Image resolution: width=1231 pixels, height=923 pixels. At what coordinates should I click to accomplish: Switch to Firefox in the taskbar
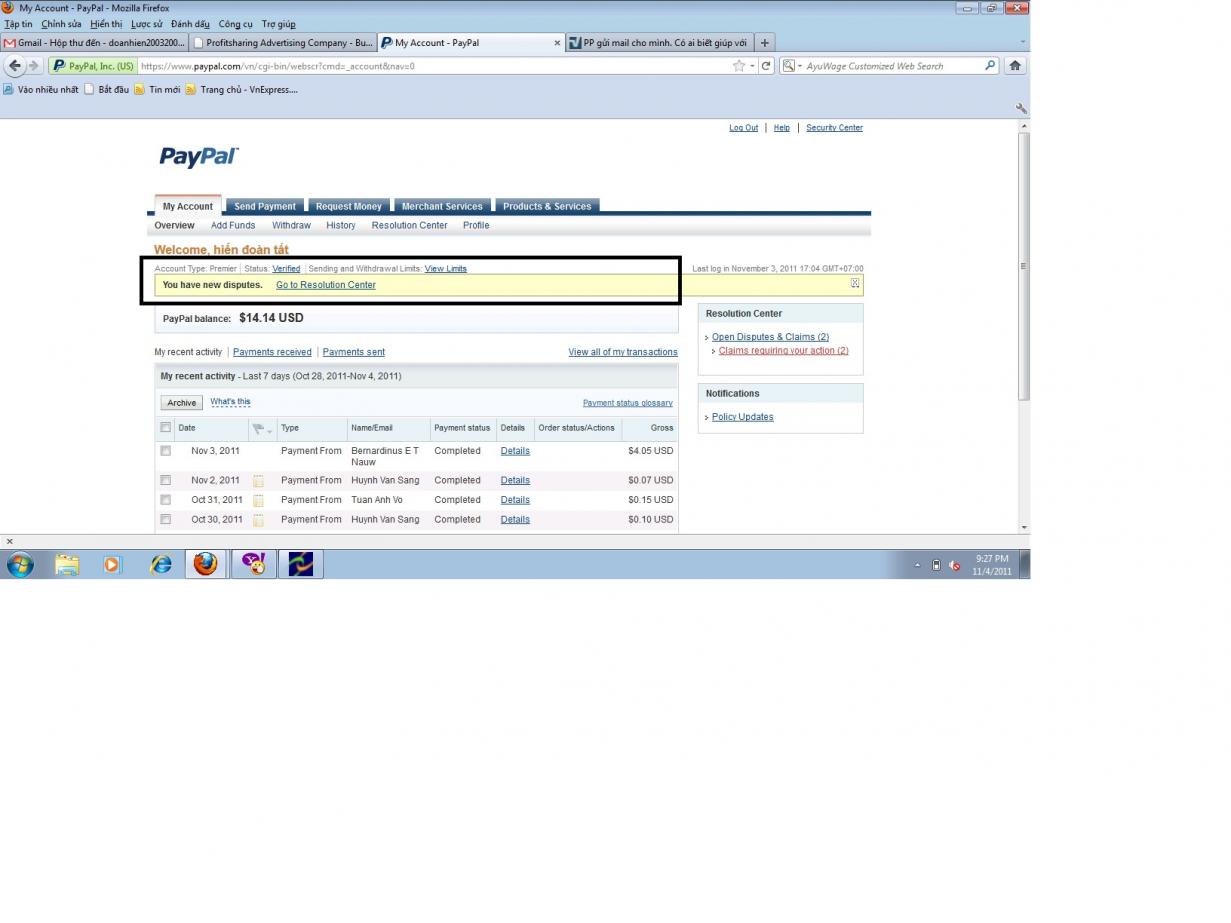tap(205, 565)
